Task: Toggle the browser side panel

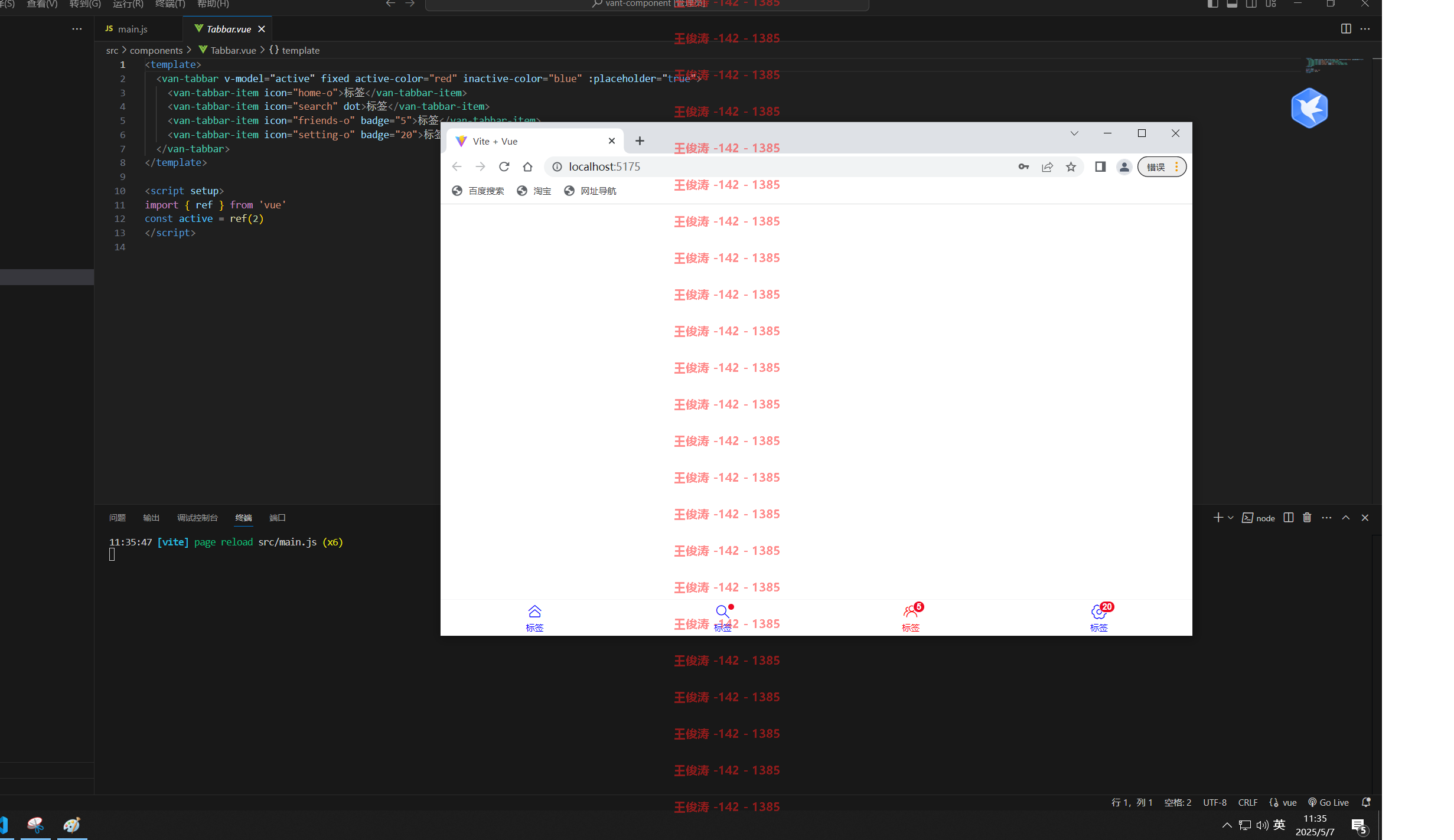Action: pos(1100,167)
